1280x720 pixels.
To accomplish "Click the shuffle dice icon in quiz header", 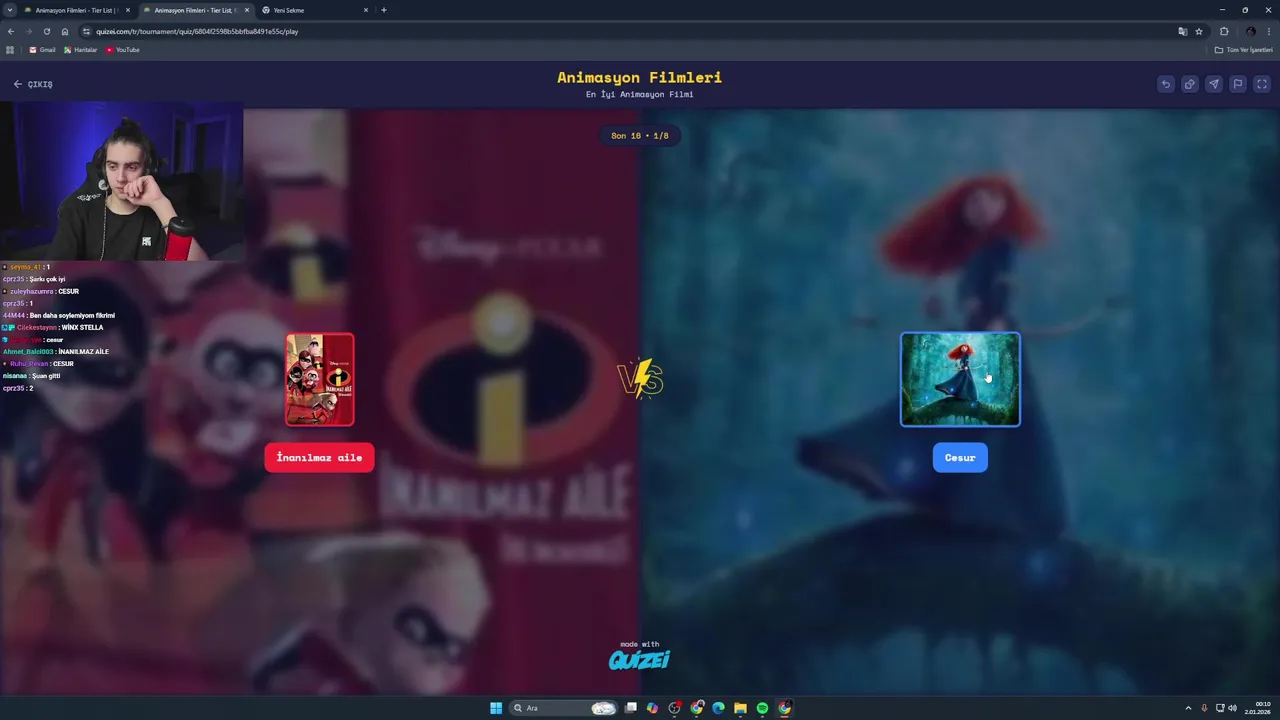I will pyautogui.click(x=1190, y=84).
